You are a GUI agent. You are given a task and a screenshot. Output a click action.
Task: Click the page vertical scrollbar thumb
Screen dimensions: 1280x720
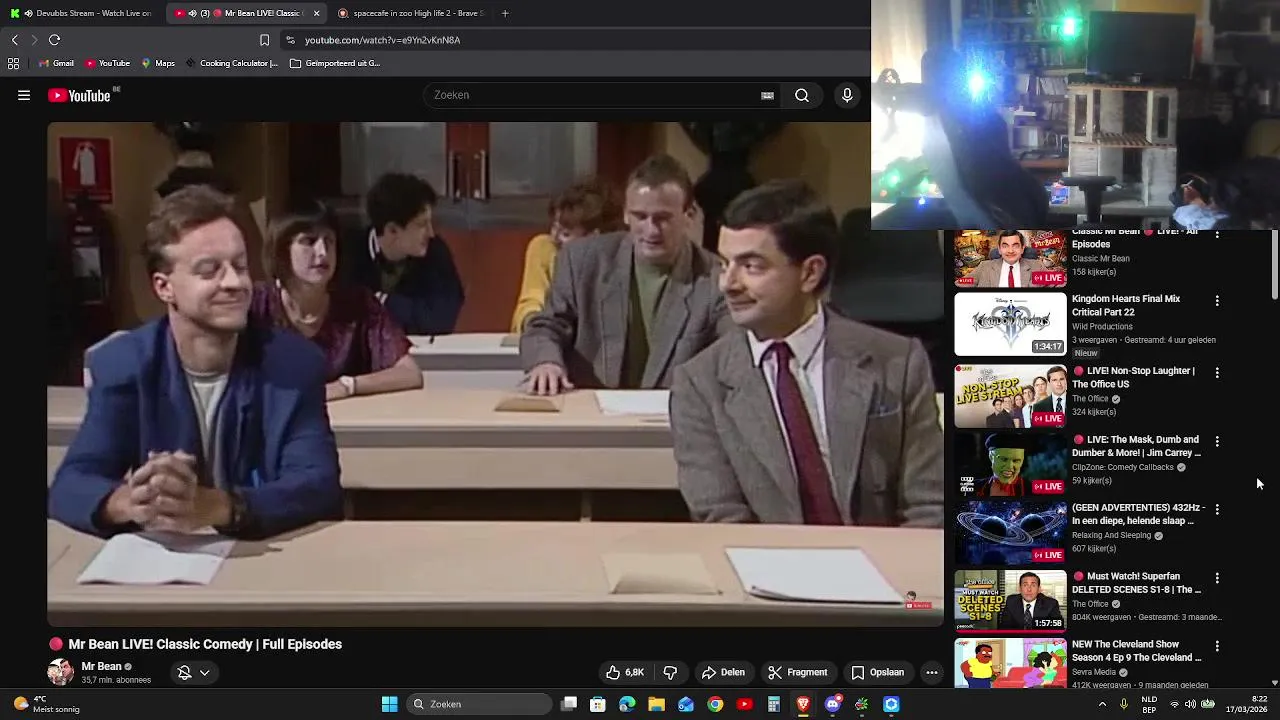[1274, 266]
